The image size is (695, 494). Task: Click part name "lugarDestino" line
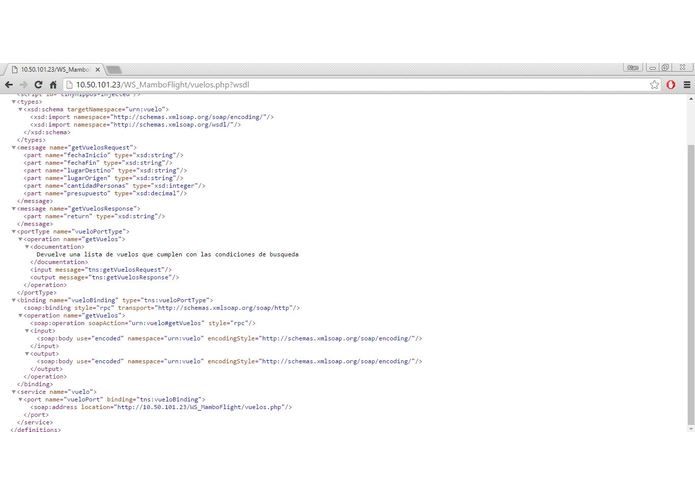tap(105, 171)
